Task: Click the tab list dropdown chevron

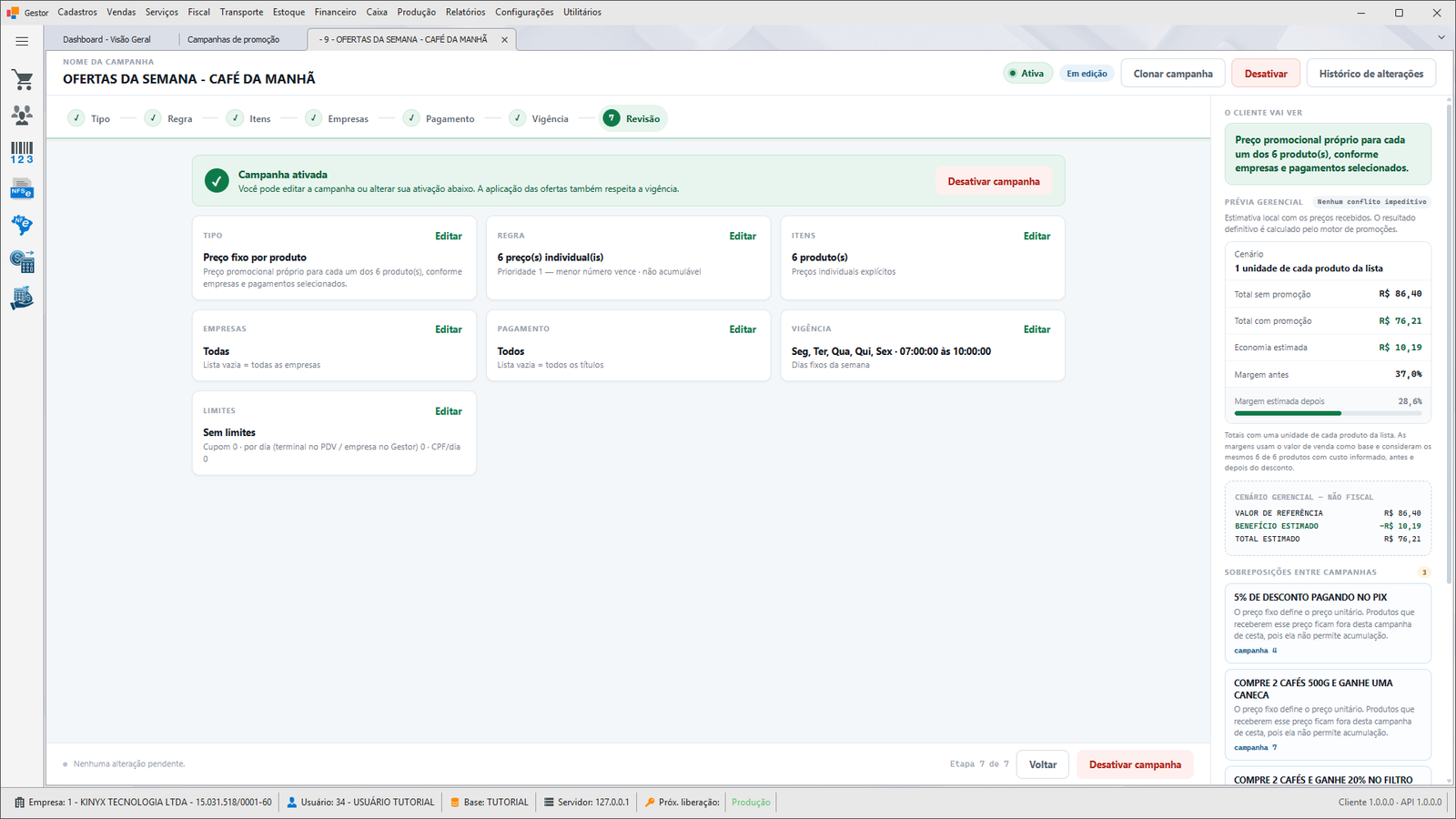Action: point(1441,37)
